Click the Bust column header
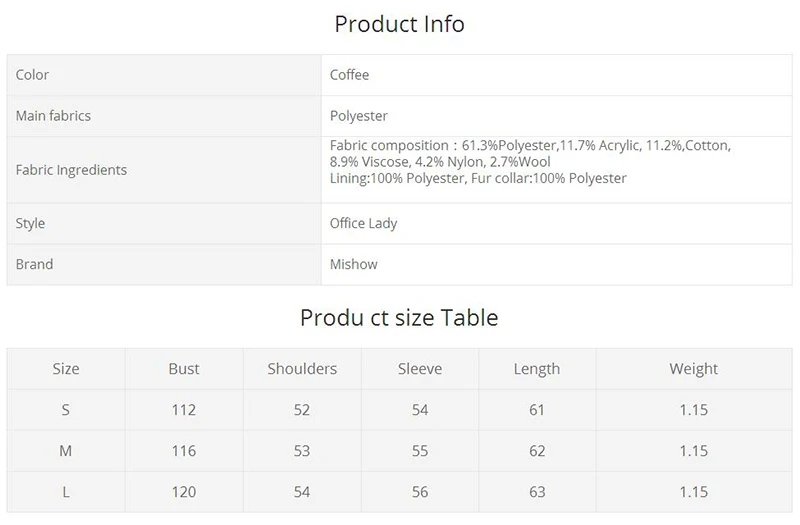 (x=184, y=369)
